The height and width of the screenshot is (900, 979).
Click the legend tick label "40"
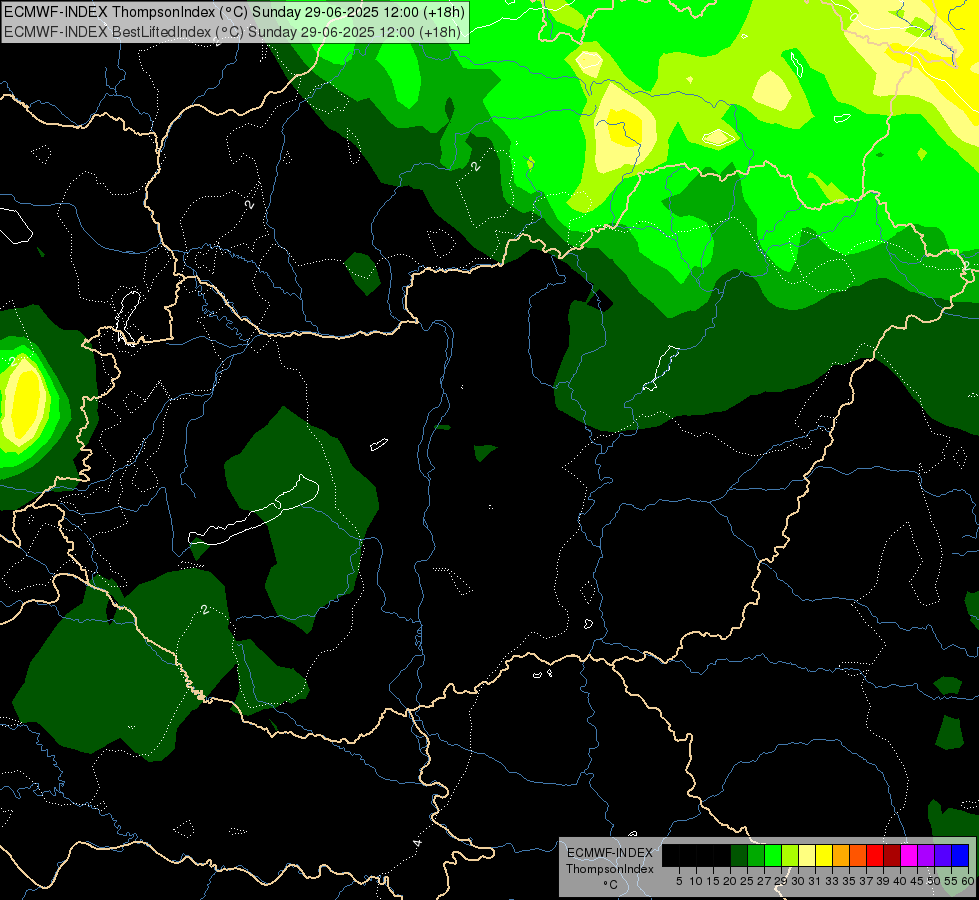point(900,881)
